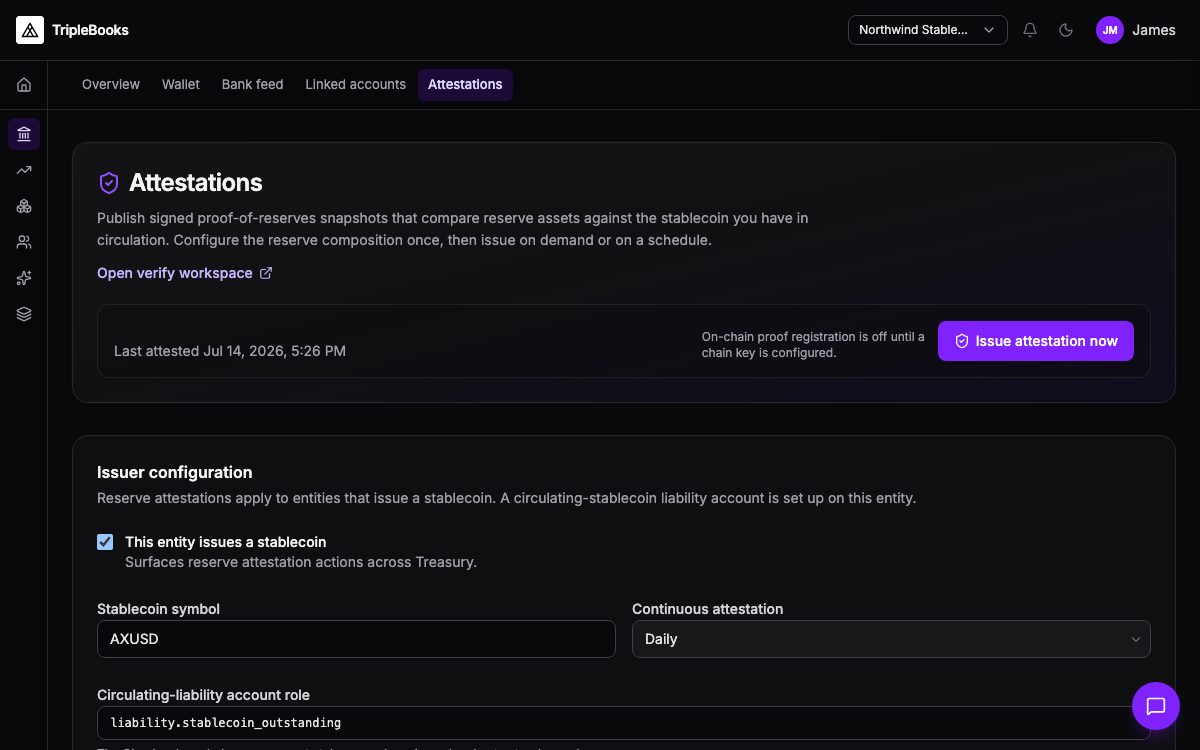Image resolution: width=1200 pixels, height=750 pixels.
Task: Open the stacked layers sidebar icon
Action: click(24, 314)
